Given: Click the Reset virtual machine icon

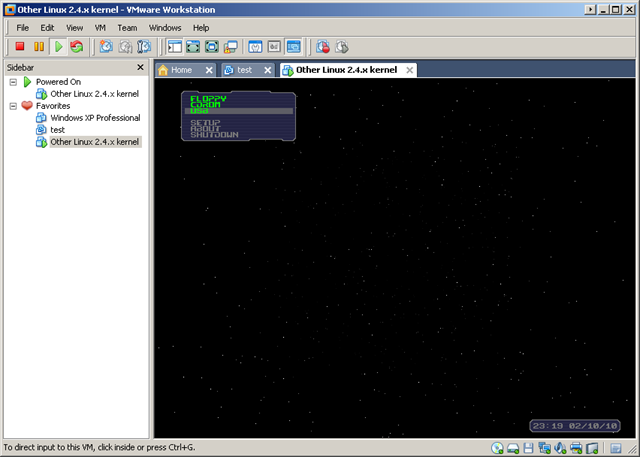Looking at the screenshot, I should (76, 47).
